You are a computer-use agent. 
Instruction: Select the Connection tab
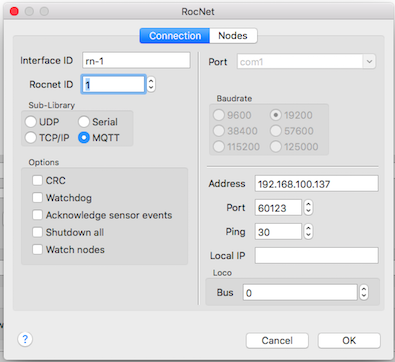[175, 36]
